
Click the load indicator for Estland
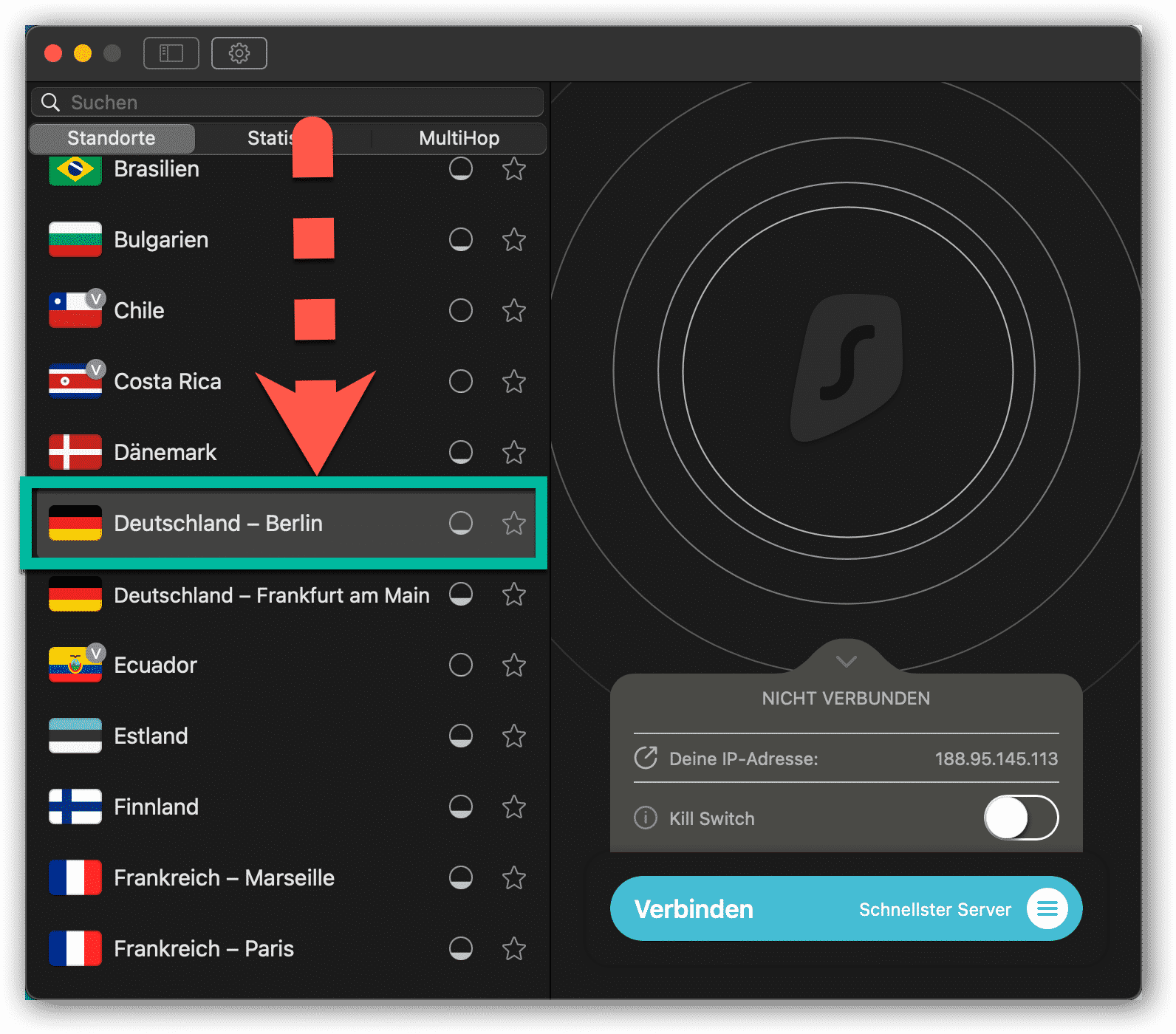pos(461,736)
